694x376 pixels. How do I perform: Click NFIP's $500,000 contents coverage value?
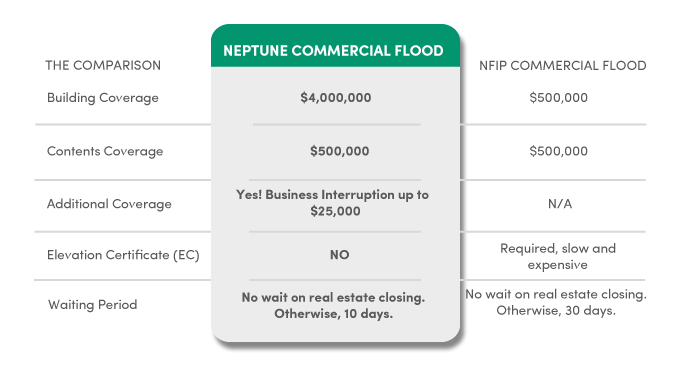tap(559, 151)
